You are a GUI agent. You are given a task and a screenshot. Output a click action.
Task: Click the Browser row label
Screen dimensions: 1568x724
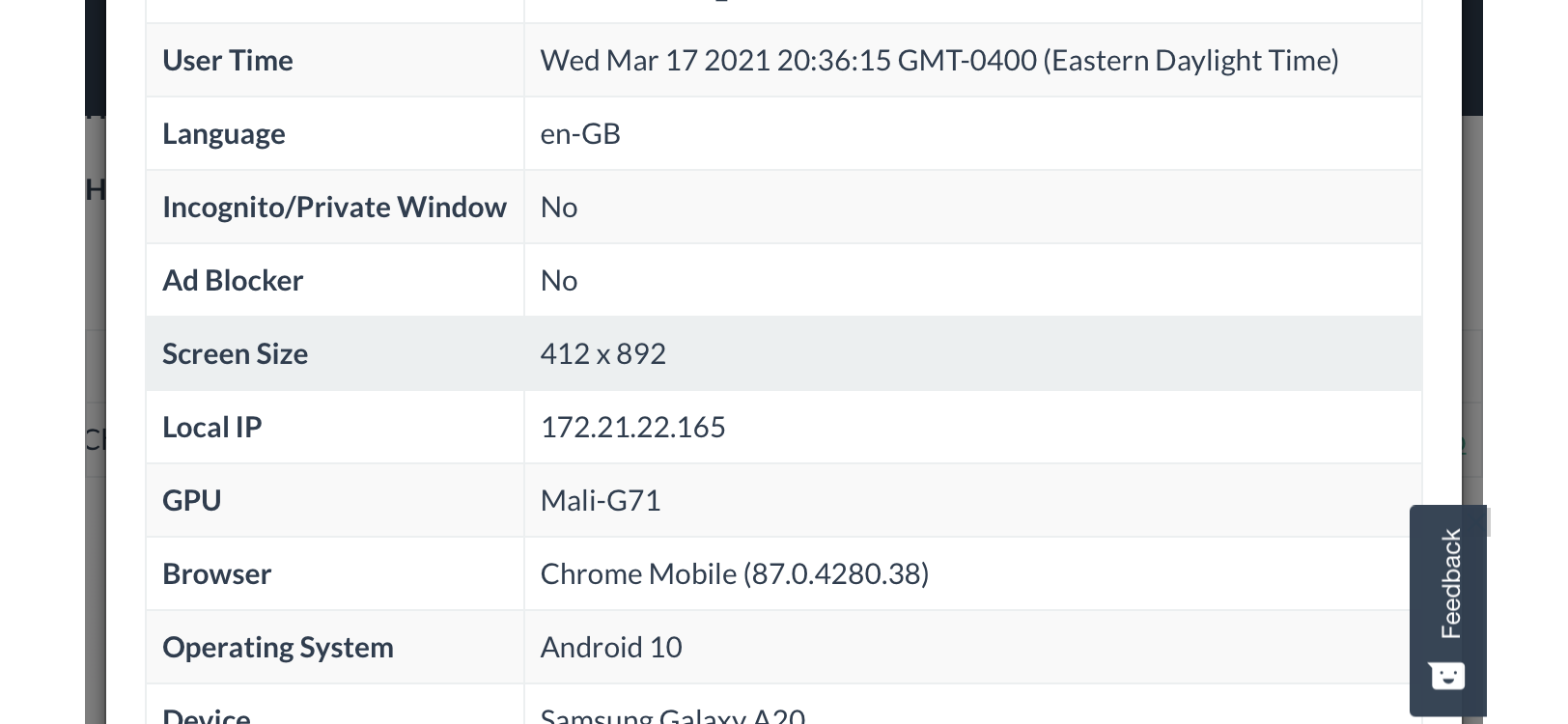[x=216, y=574]
